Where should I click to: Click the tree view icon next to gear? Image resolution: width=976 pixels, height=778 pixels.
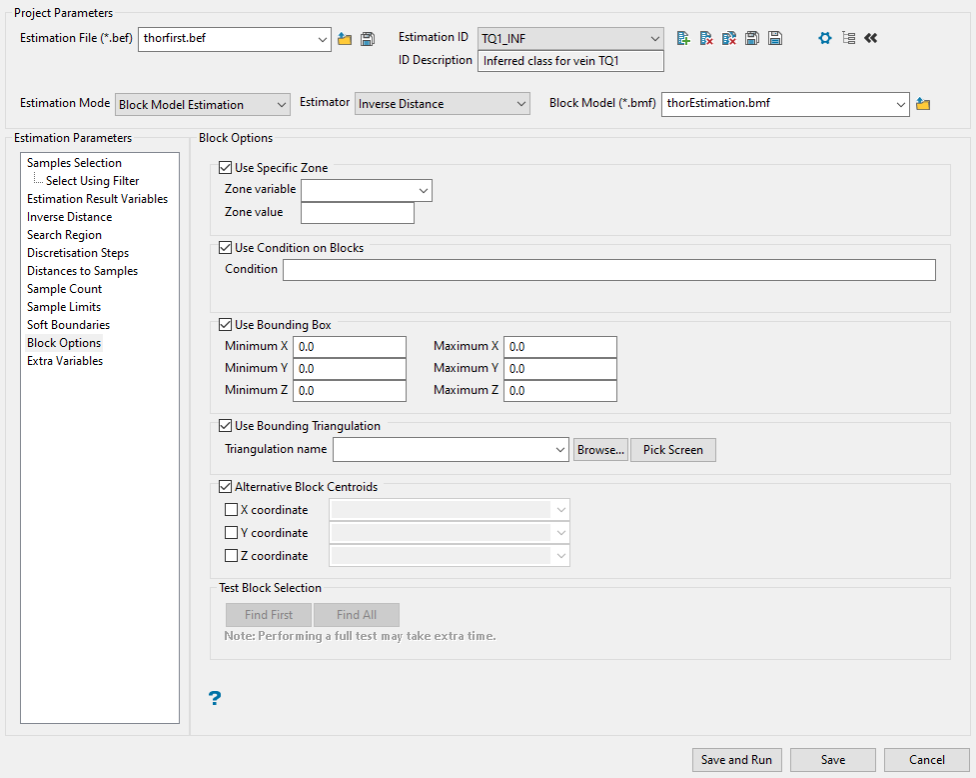848,38
